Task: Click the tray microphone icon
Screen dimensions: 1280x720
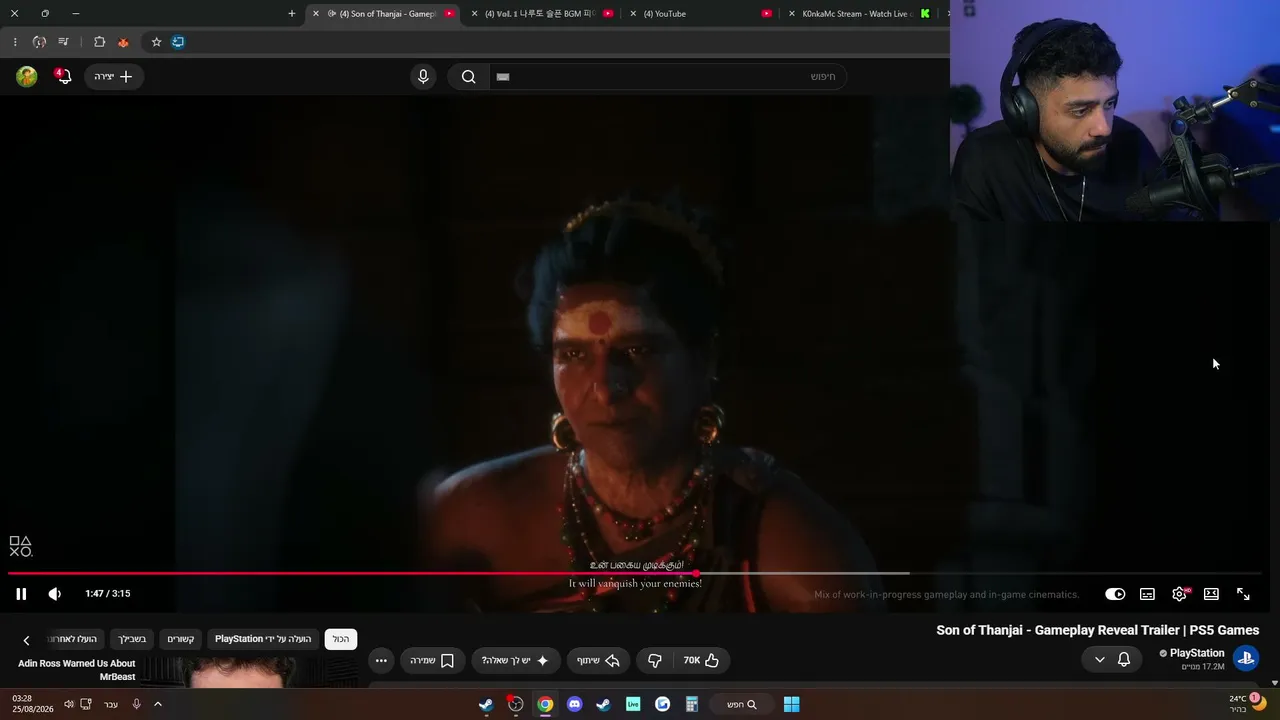Action: click(x=136, y=704)
